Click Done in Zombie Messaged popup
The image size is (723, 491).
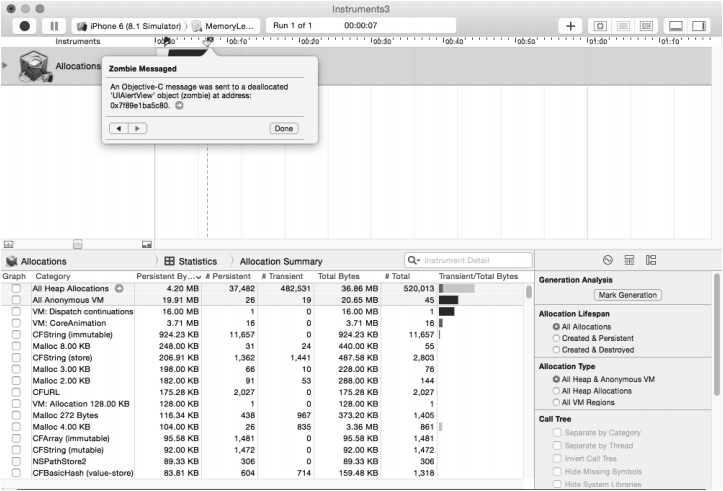click(284, 128)
